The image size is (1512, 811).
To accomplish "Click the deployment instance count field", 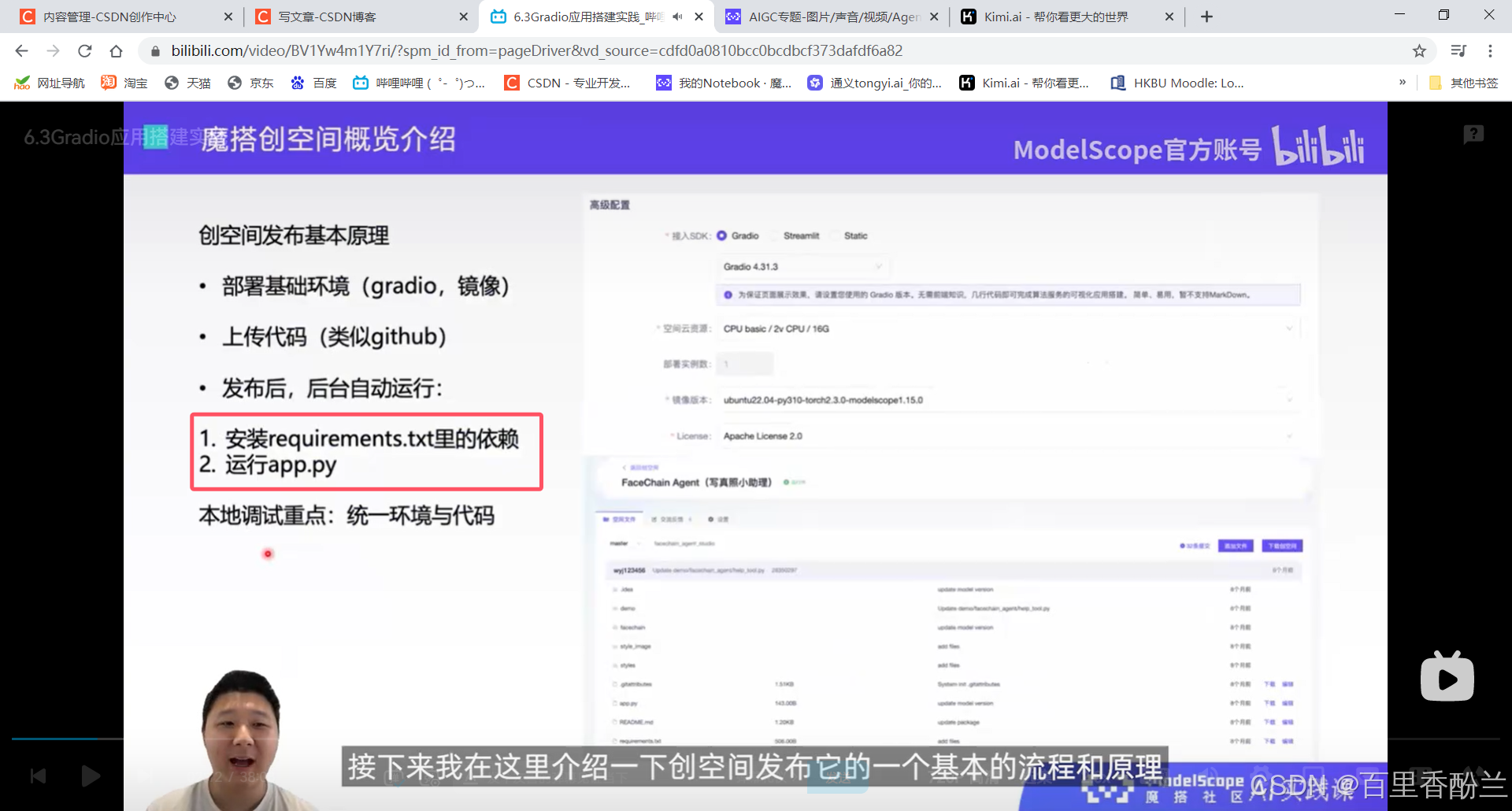I will (745, 364).
